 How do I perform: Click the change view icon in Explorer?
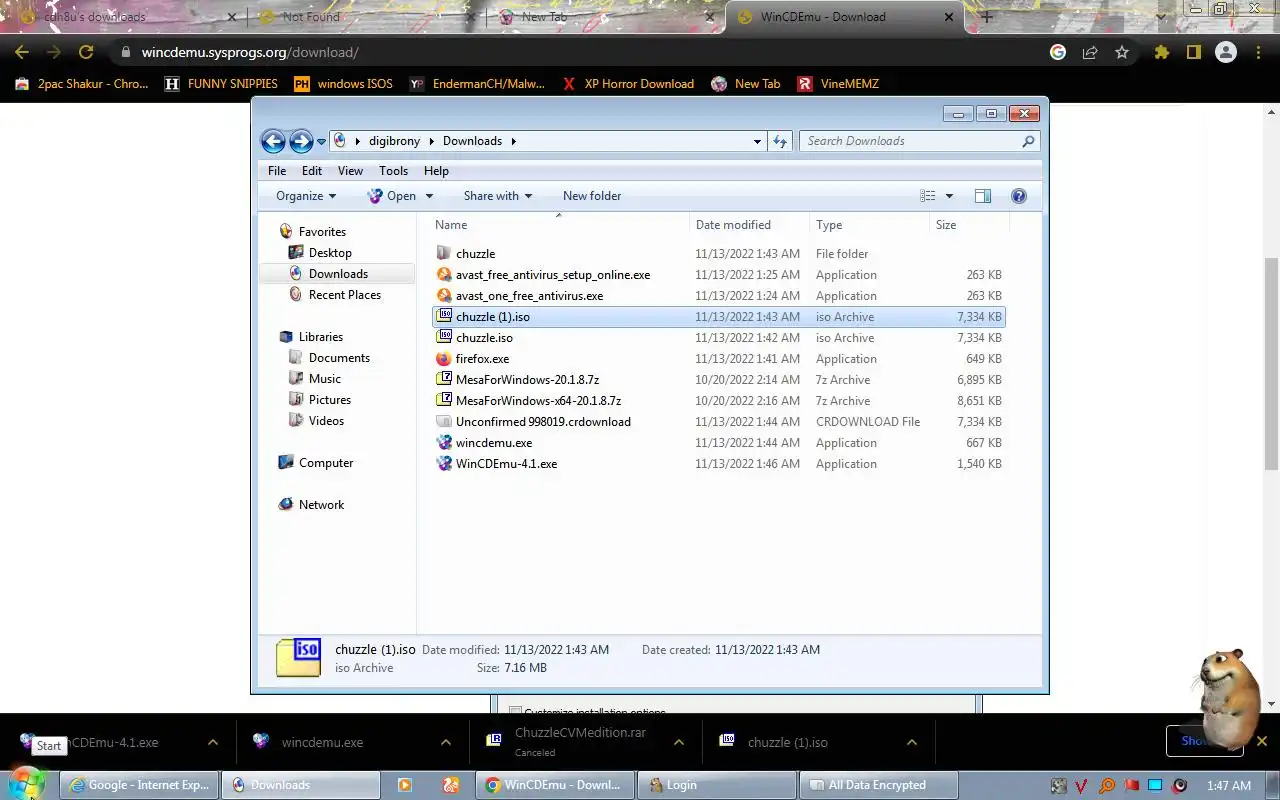(928, 196)
